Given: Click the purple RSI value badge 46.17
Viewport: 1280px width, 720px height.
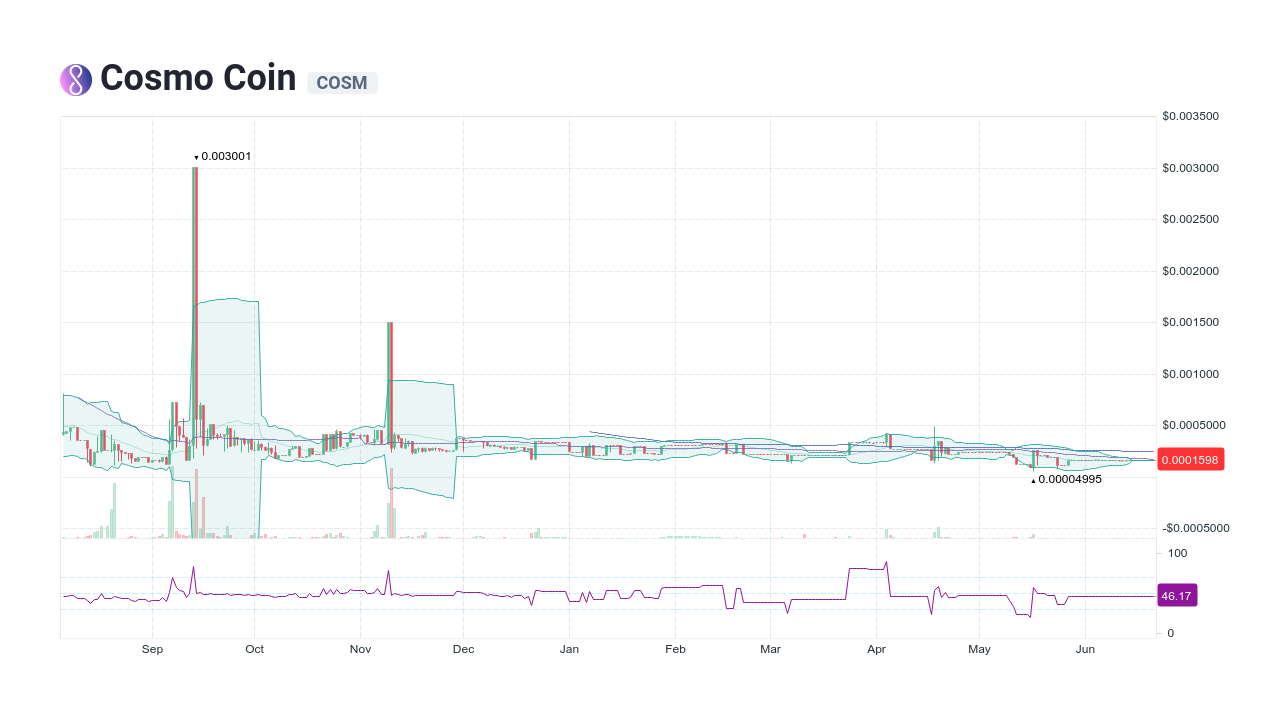Looking at the screenshot, I should pyautogui.click(x=1177, y=595).
